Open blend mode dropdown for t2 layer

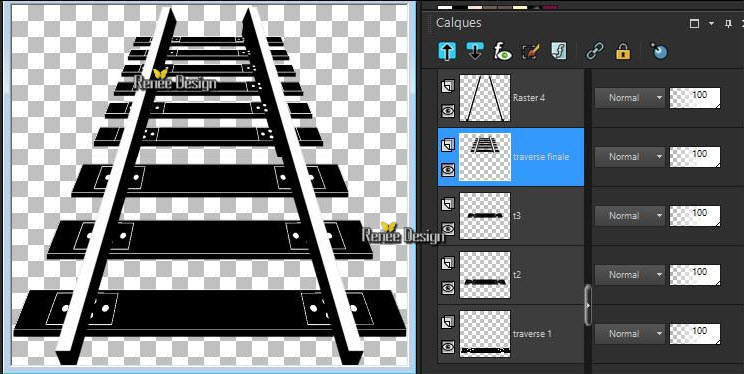click(x=630, y=275)
